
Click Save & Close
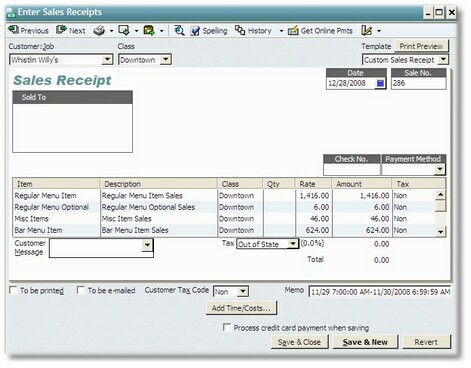(x=299, y=342)
